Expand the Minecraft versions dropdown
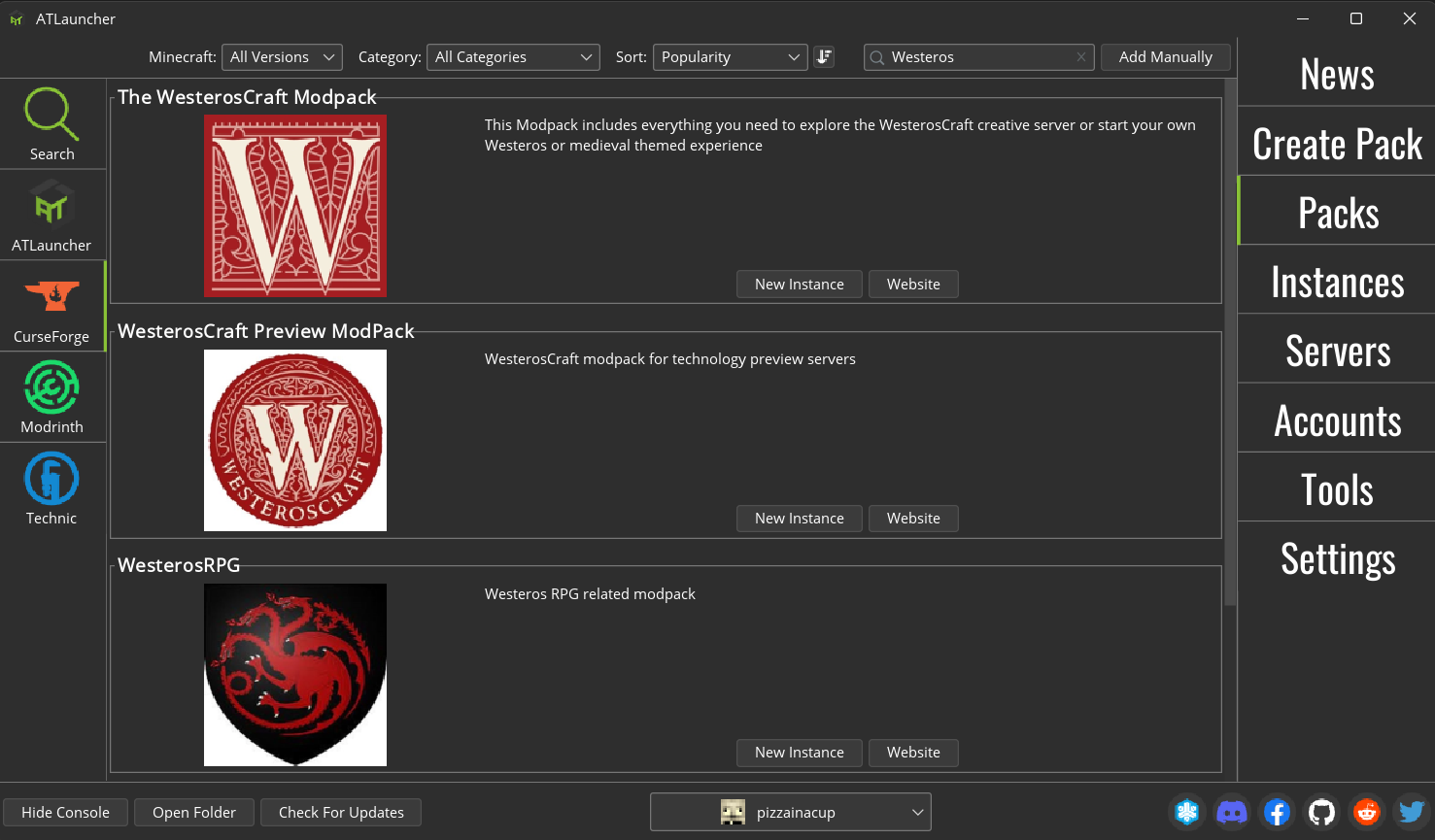1435x840 pixels. [x=282, y=57]
